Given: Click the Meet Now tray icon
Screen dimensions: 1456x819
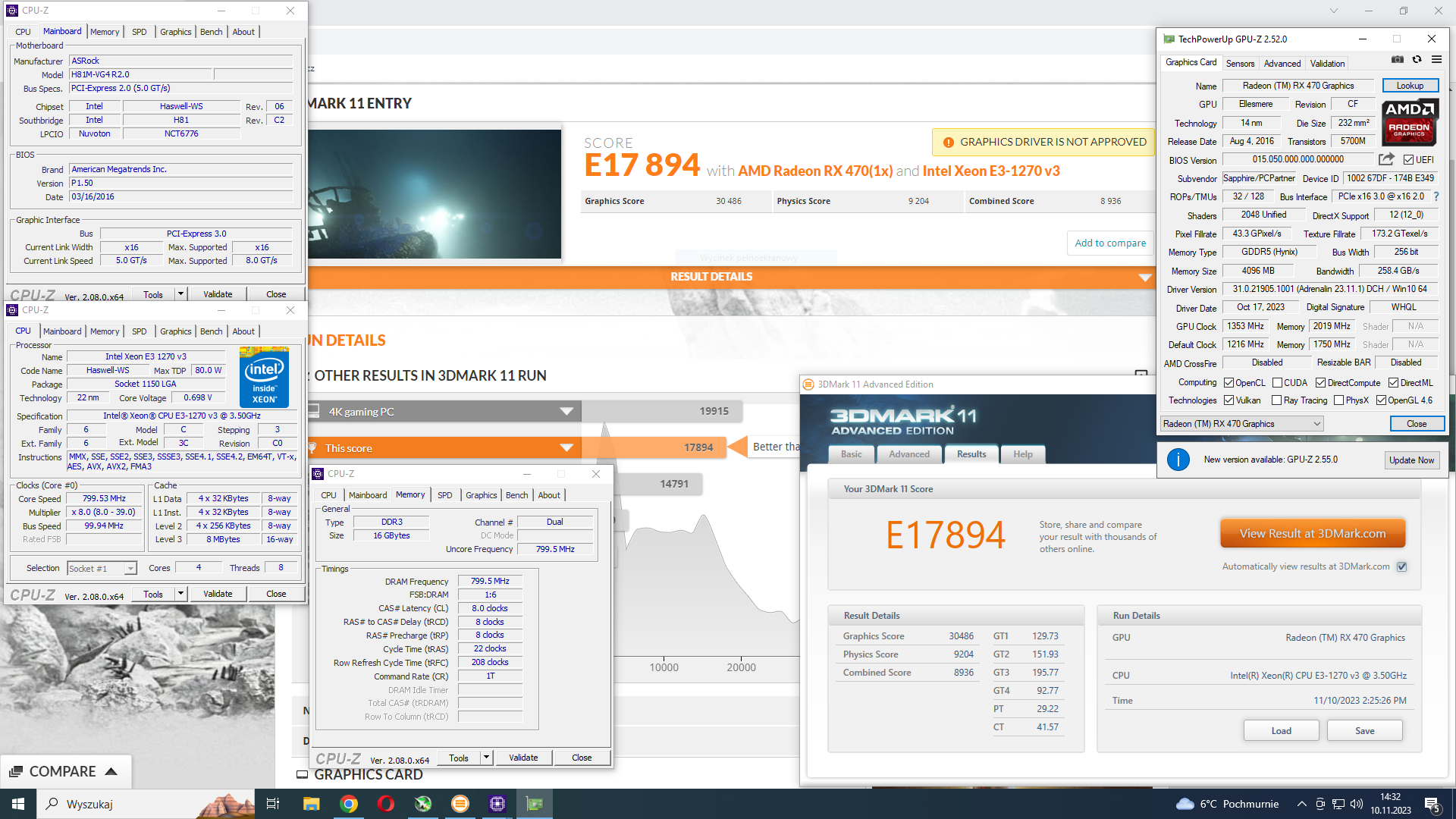Looking at the screenshot, I should pos(1320,804).
